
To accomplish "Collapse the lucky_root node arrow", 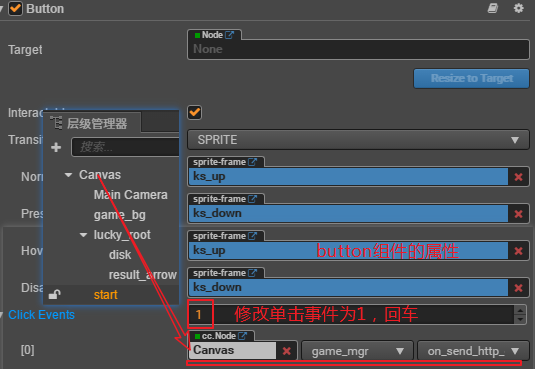I will click(83, 235).
